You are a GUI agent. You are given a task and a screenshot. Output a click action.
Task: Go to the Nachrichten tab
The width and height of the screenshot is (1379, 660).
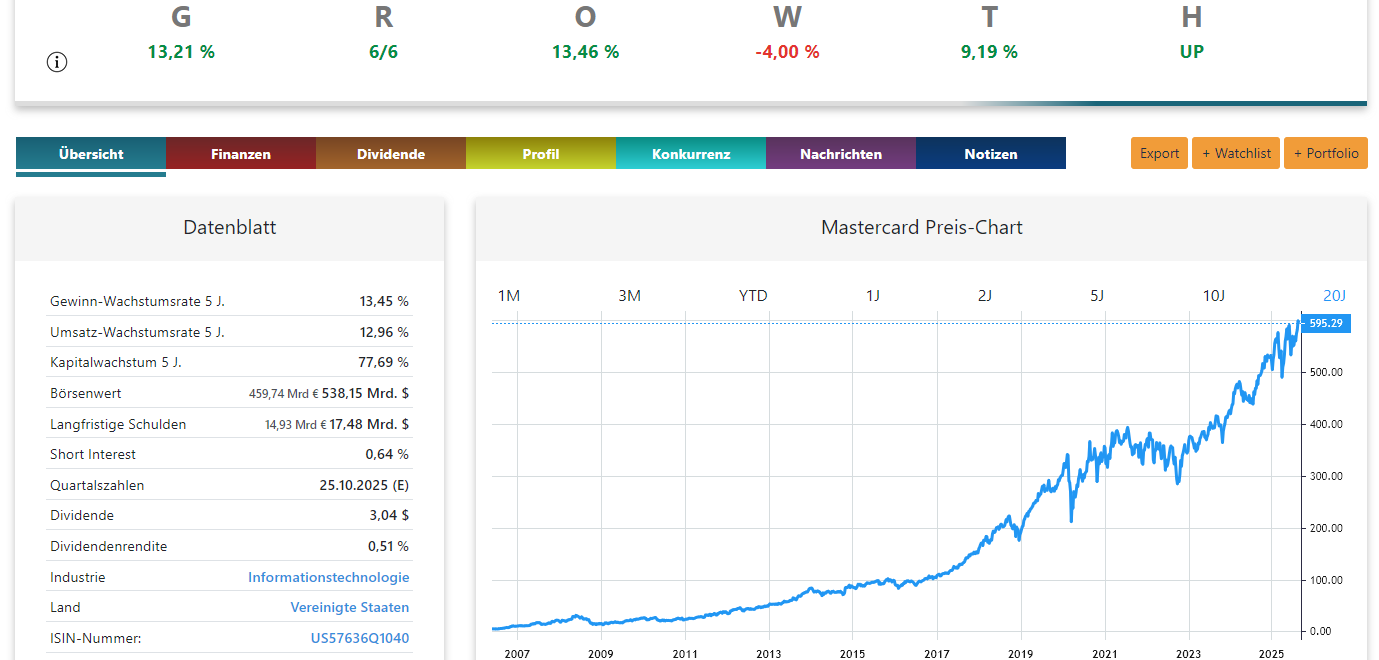point(840,154)
